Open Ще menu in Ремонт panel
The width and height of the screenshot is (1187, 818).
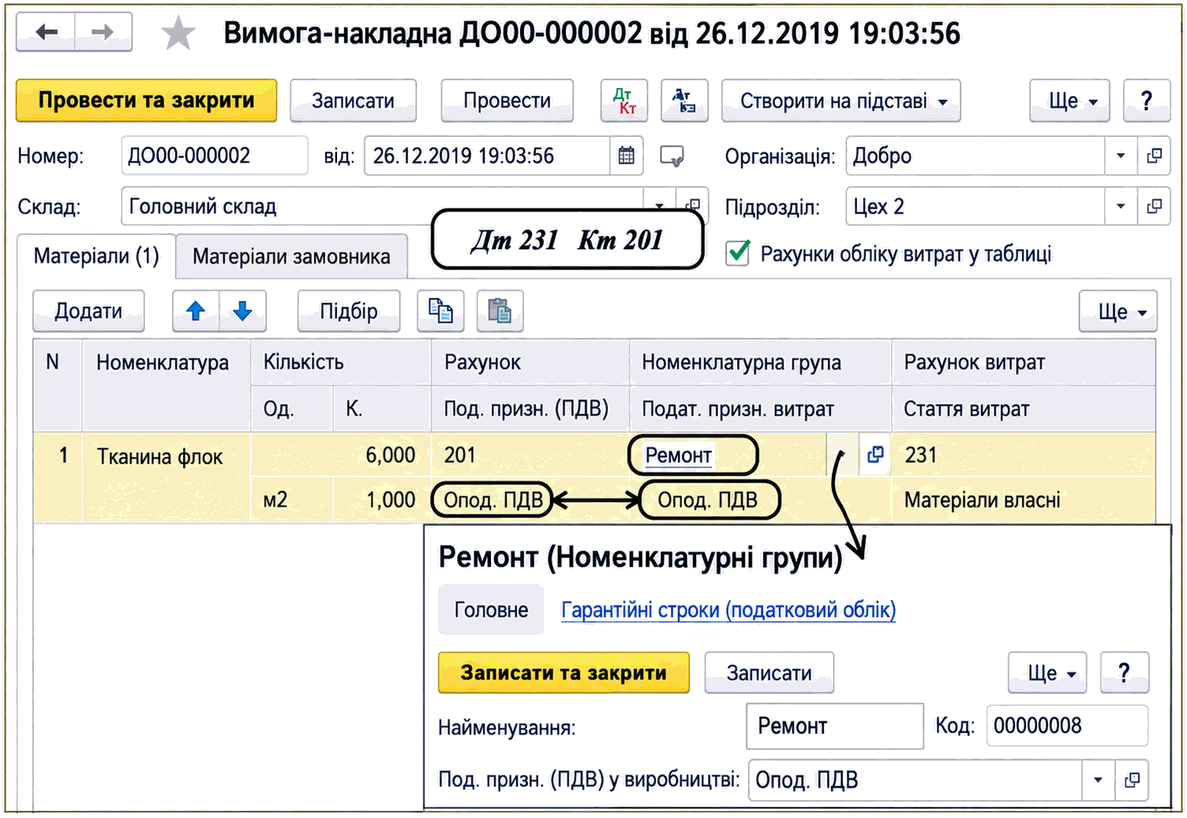(x=1048, y=673)
